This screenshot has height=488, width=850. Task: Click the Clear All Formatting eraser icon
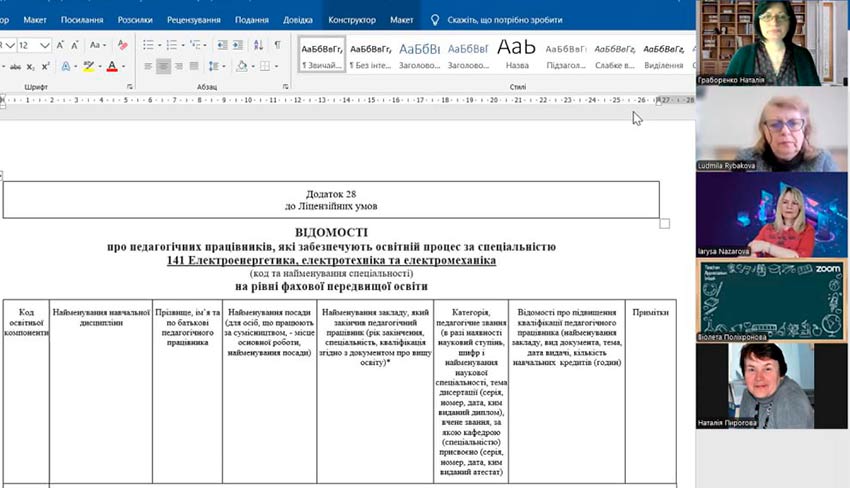(x=122, y=45)
